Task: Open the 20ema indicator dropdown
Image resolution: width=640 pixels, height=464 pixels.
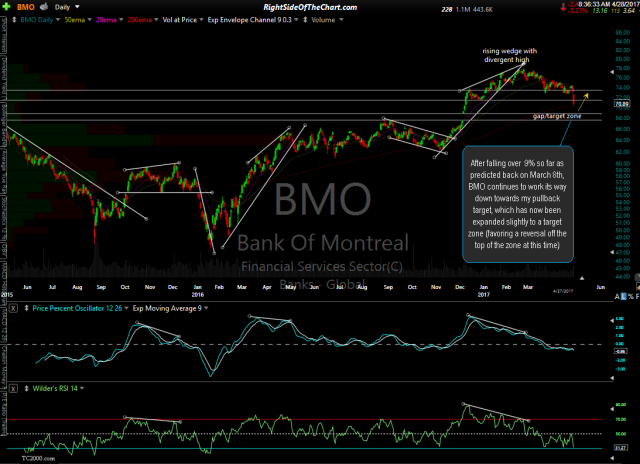Action: click(x=121, y=20)
